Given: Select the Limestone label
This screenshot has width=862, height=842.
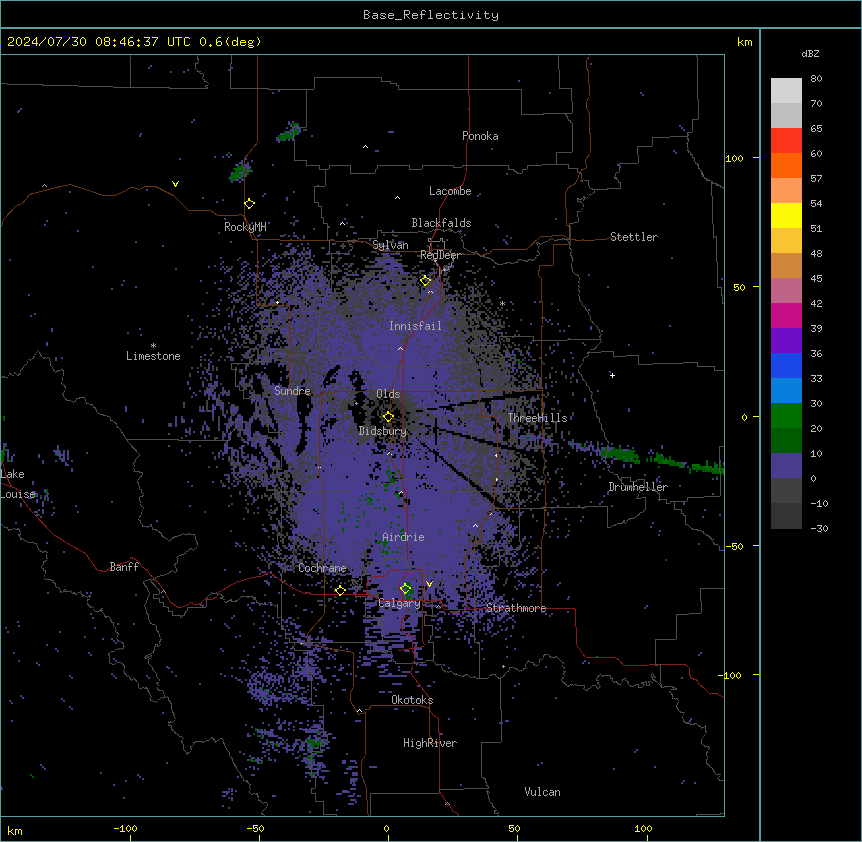Looking at the screenshot, I should coord(153,356).
